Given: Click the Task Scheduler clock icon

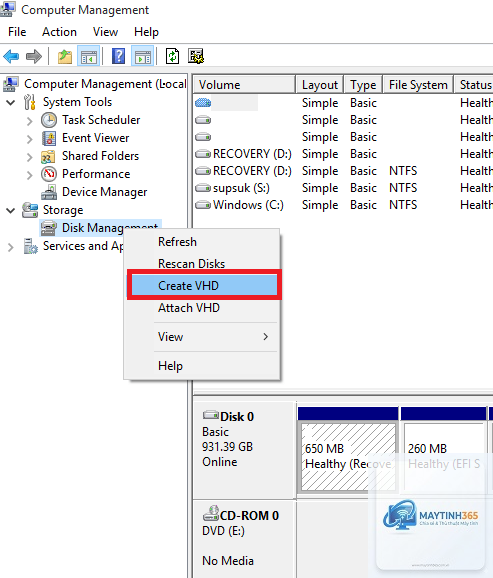Looking at the screenshot, I should coord(49,120).
